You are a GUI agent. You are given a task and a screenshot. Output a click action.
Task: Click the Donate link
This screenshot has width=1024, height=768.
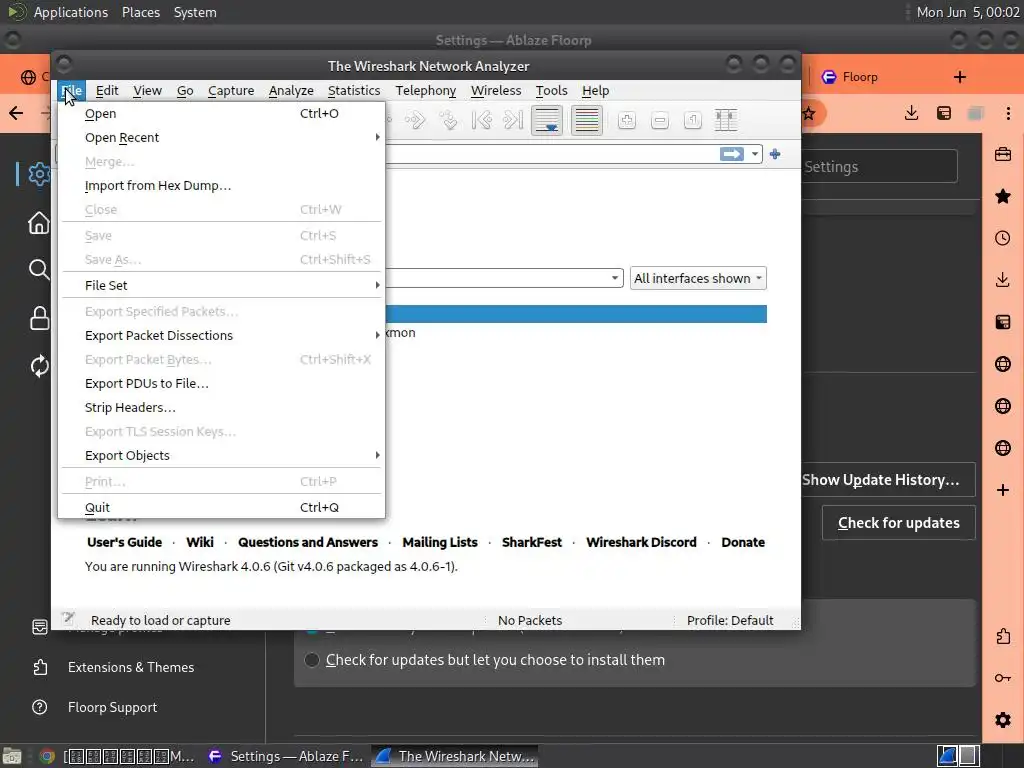(x=743, y=542)
